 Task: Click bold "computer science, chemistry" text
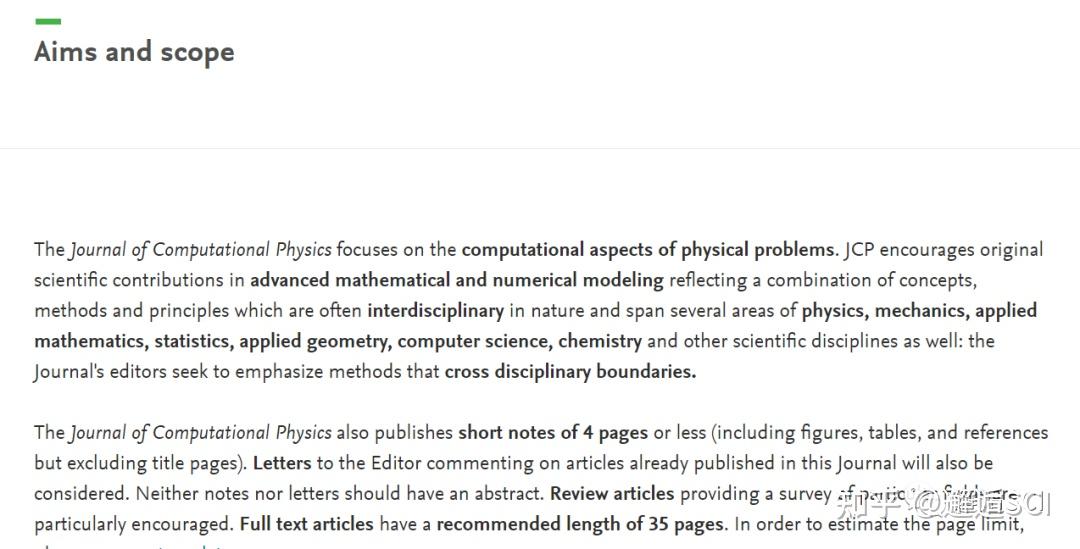[x=519, y=341]
